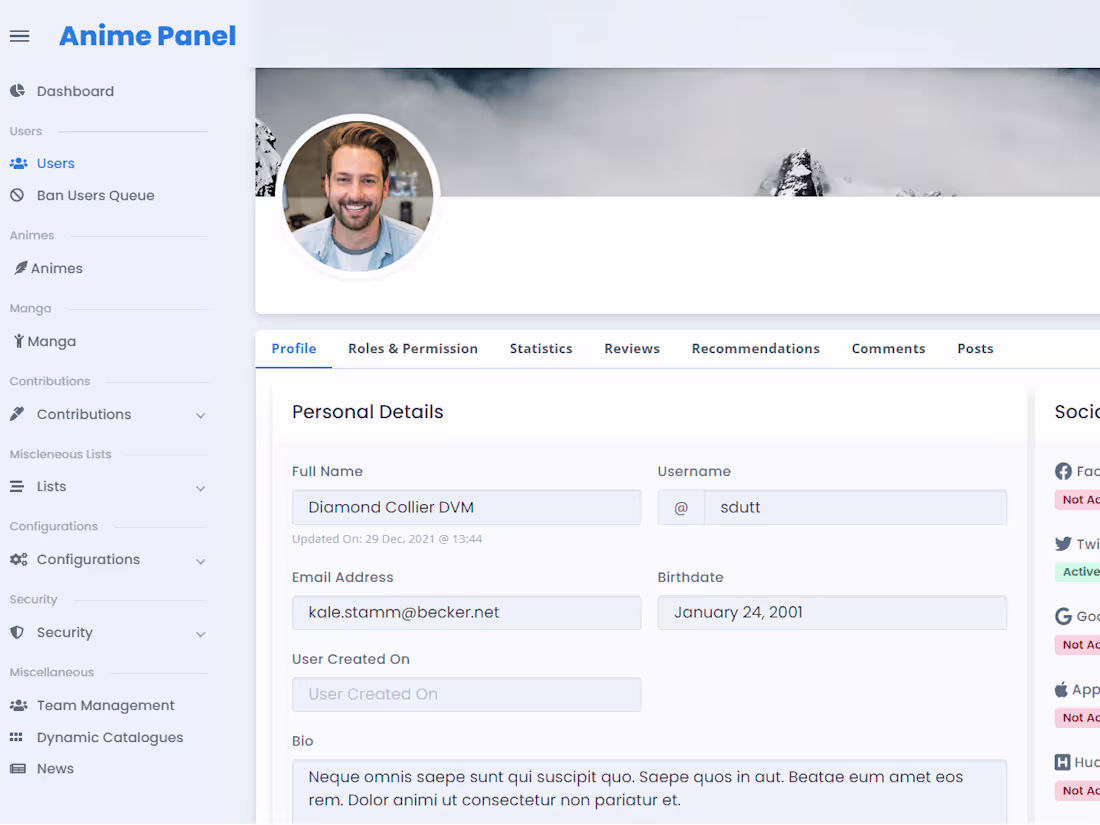Screen dimensions: 1100x825
Task: Select the Users icon in the sidebar
Action: [19, 163]
